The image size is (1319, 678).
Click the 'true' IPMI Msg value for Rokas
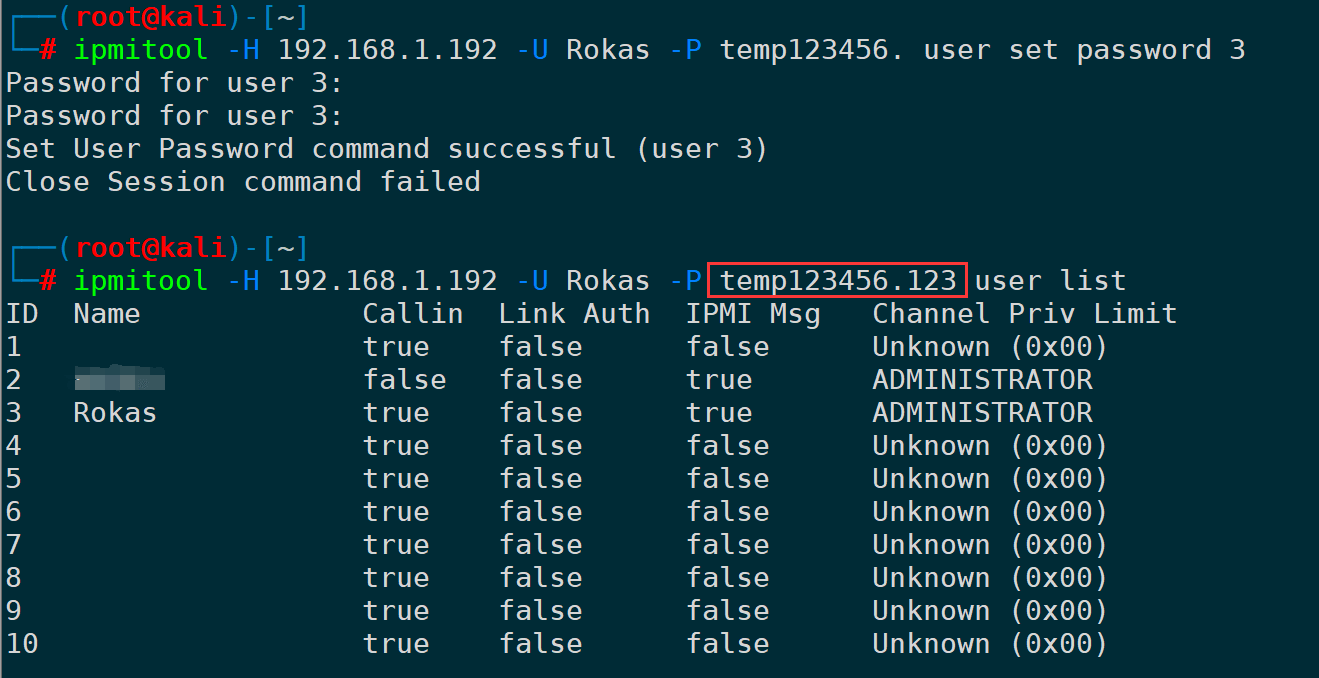[719, 413]
